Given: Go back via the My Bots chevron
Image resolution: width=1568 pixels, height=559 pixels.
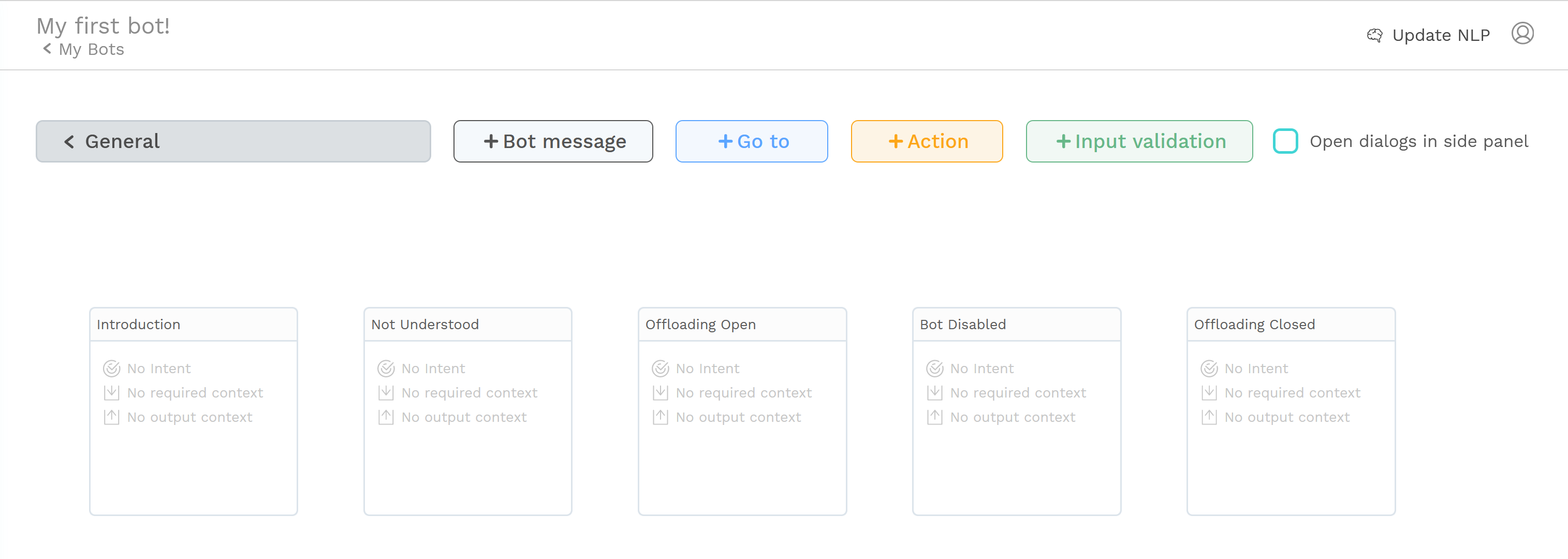Looking at the screenshot, I should tap(47, 49).
